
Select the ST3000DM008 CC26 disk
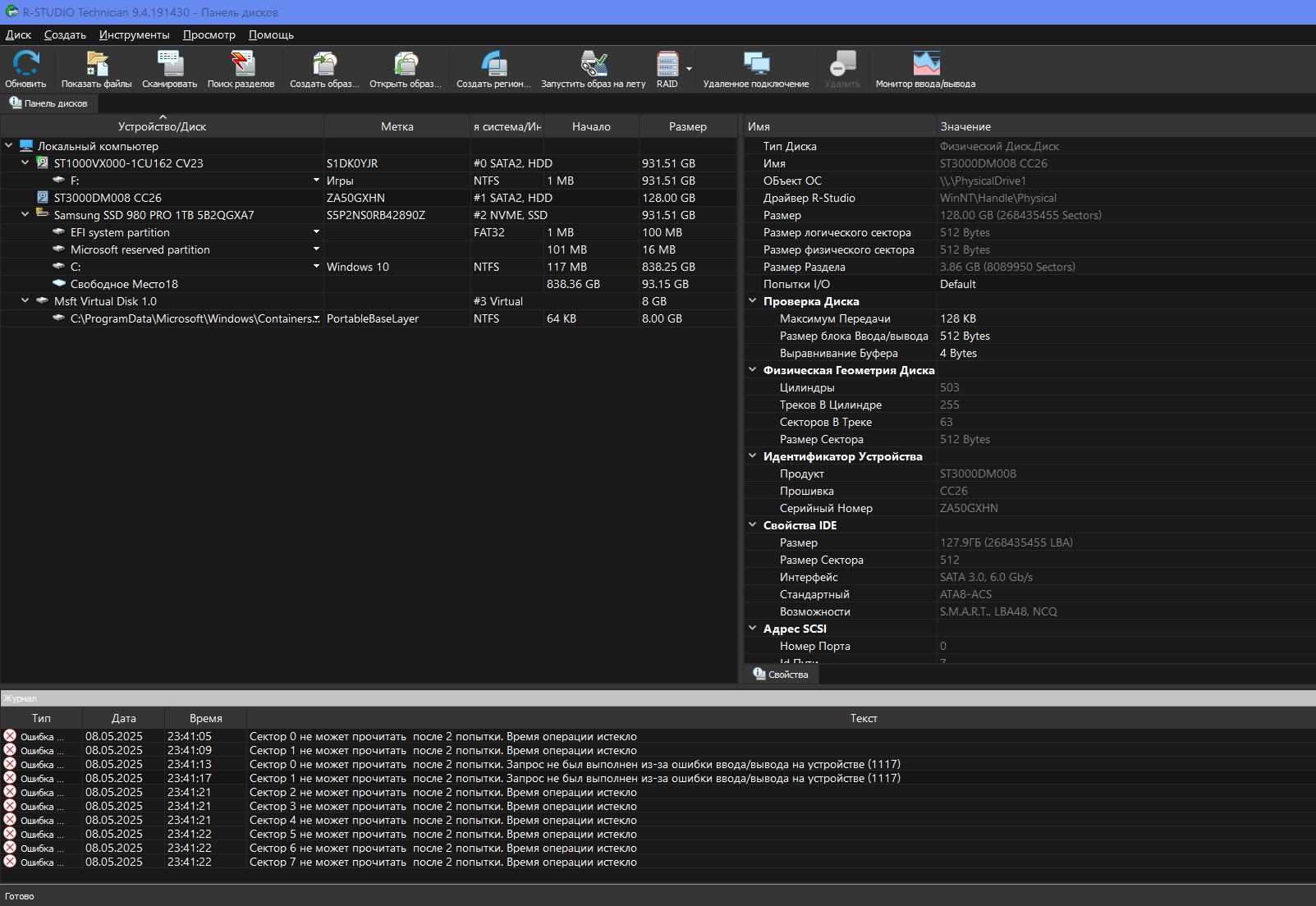pos(108,198)
